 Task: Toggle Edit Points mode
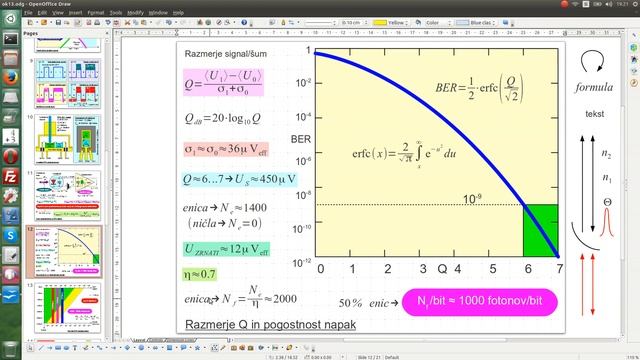click(x=215, y=348)
